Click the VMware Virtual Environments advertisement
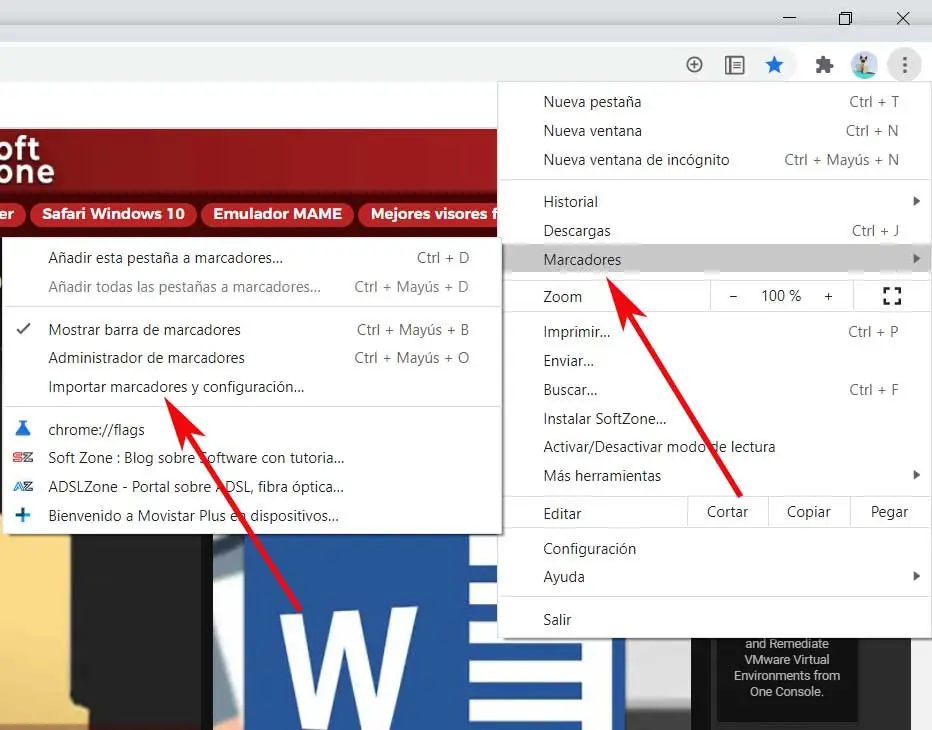932x730 pixels. point(786,678)
